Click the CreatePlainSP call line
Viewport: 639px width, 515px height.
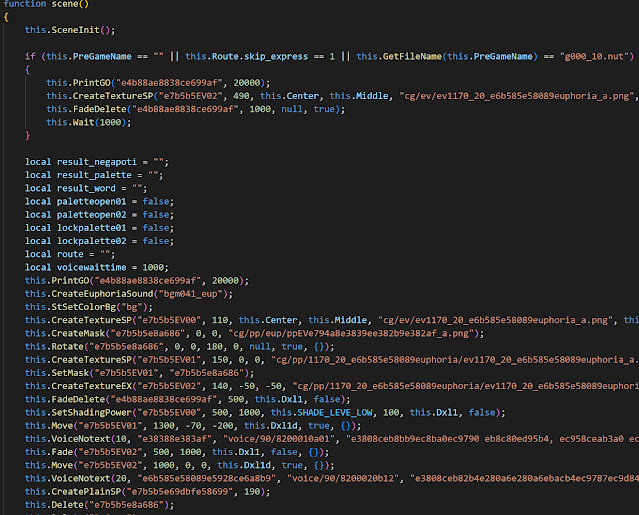(x=148, y=491)
